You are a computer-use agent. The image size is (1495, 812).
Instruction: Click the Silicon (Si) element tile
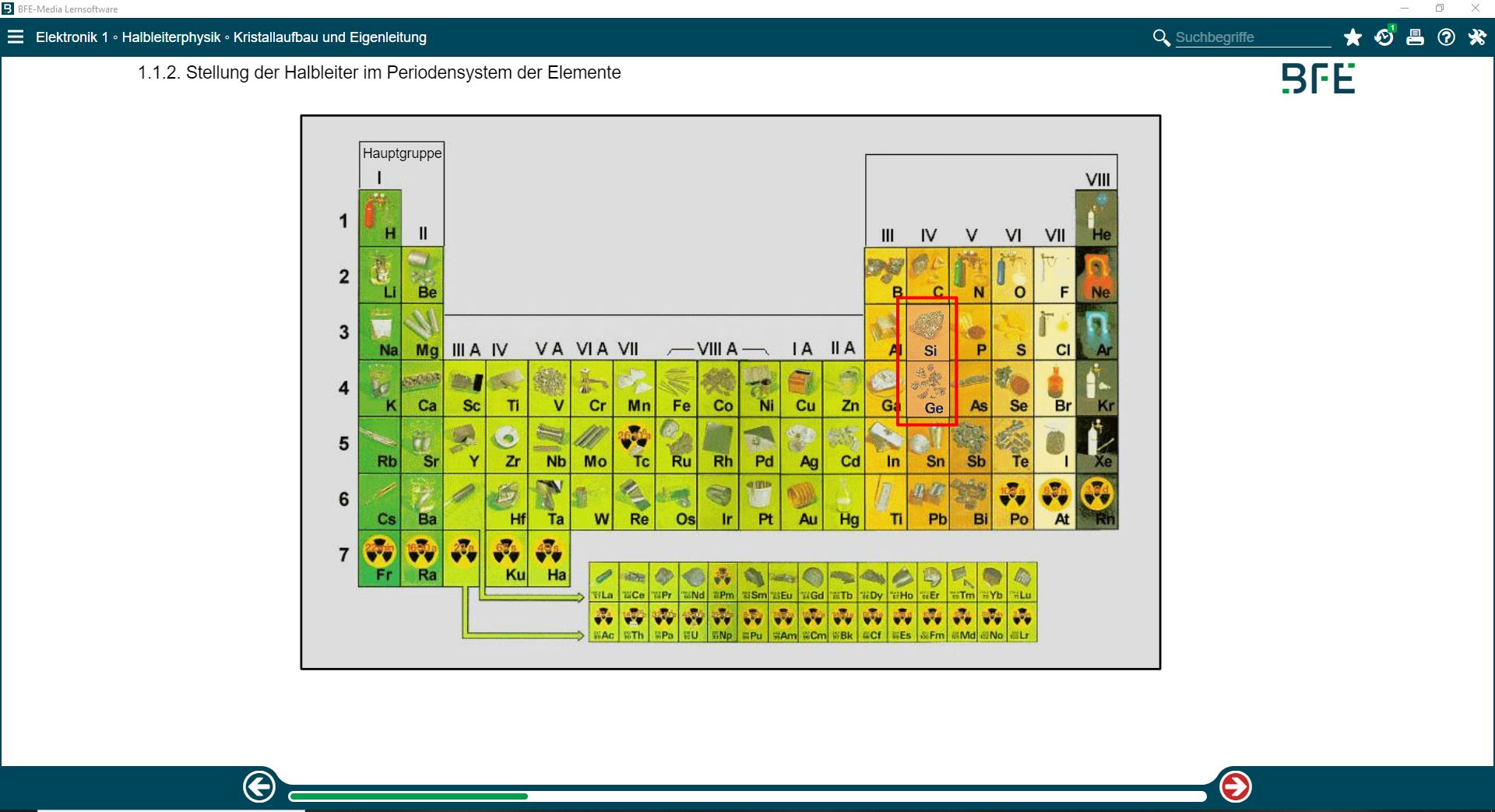[927, 332]
